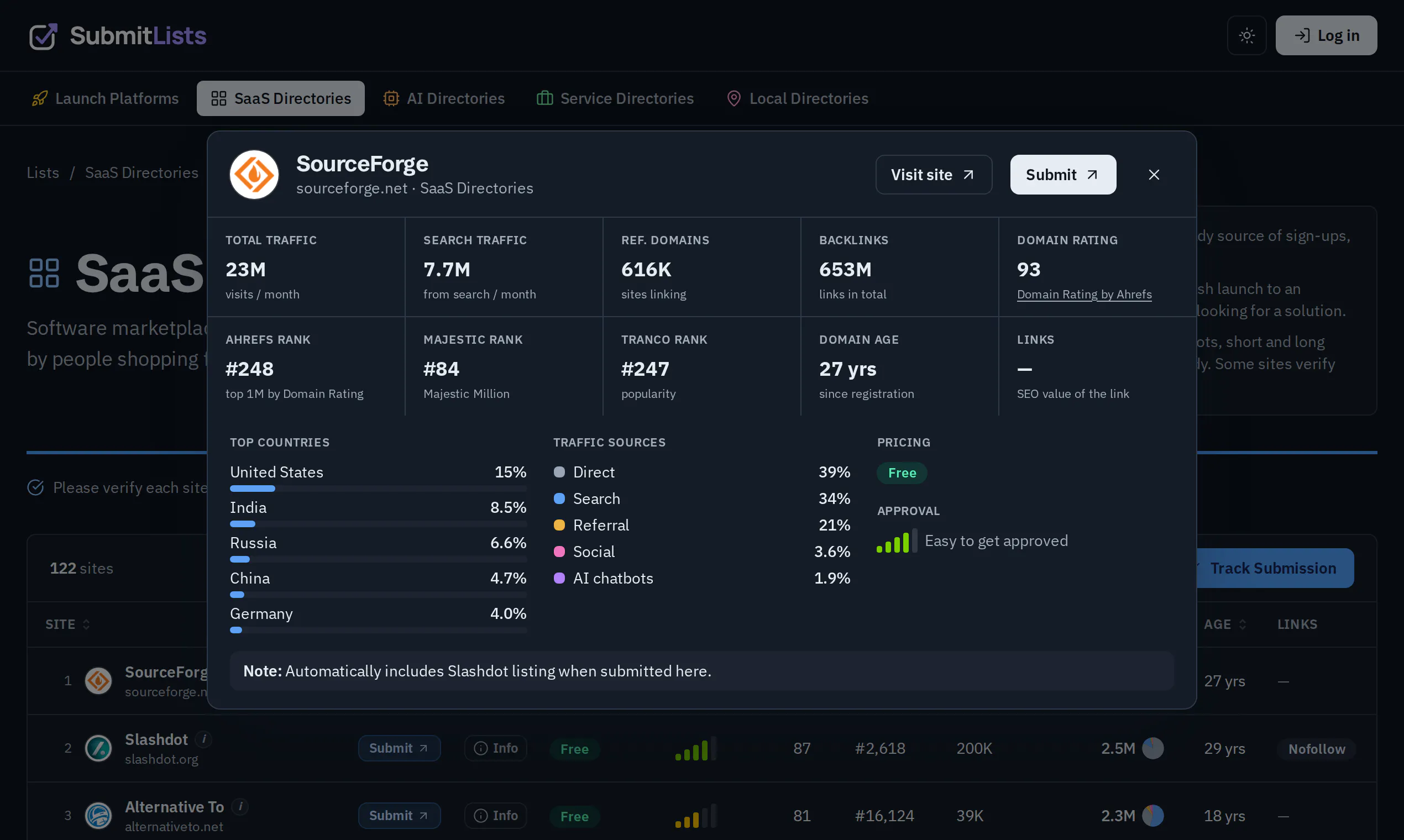Click the Submit button for Slashdot

399,748
